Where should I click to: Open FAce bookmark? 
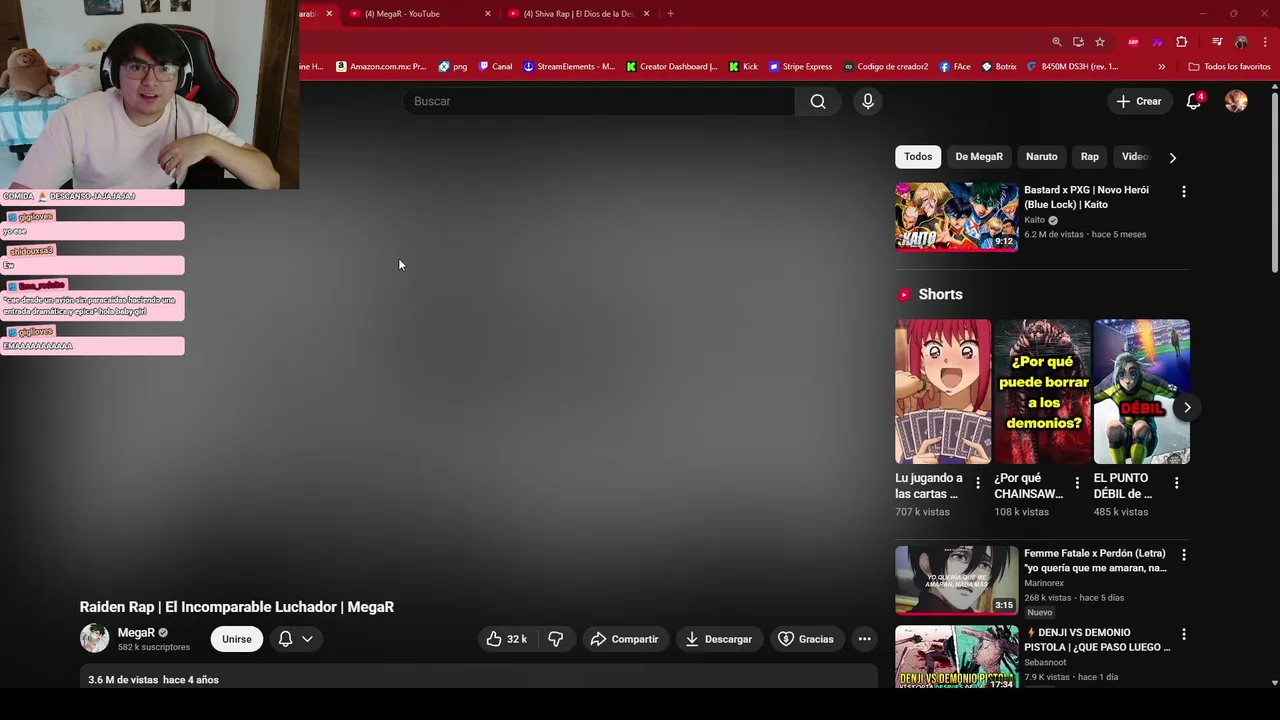coord(955,67)
